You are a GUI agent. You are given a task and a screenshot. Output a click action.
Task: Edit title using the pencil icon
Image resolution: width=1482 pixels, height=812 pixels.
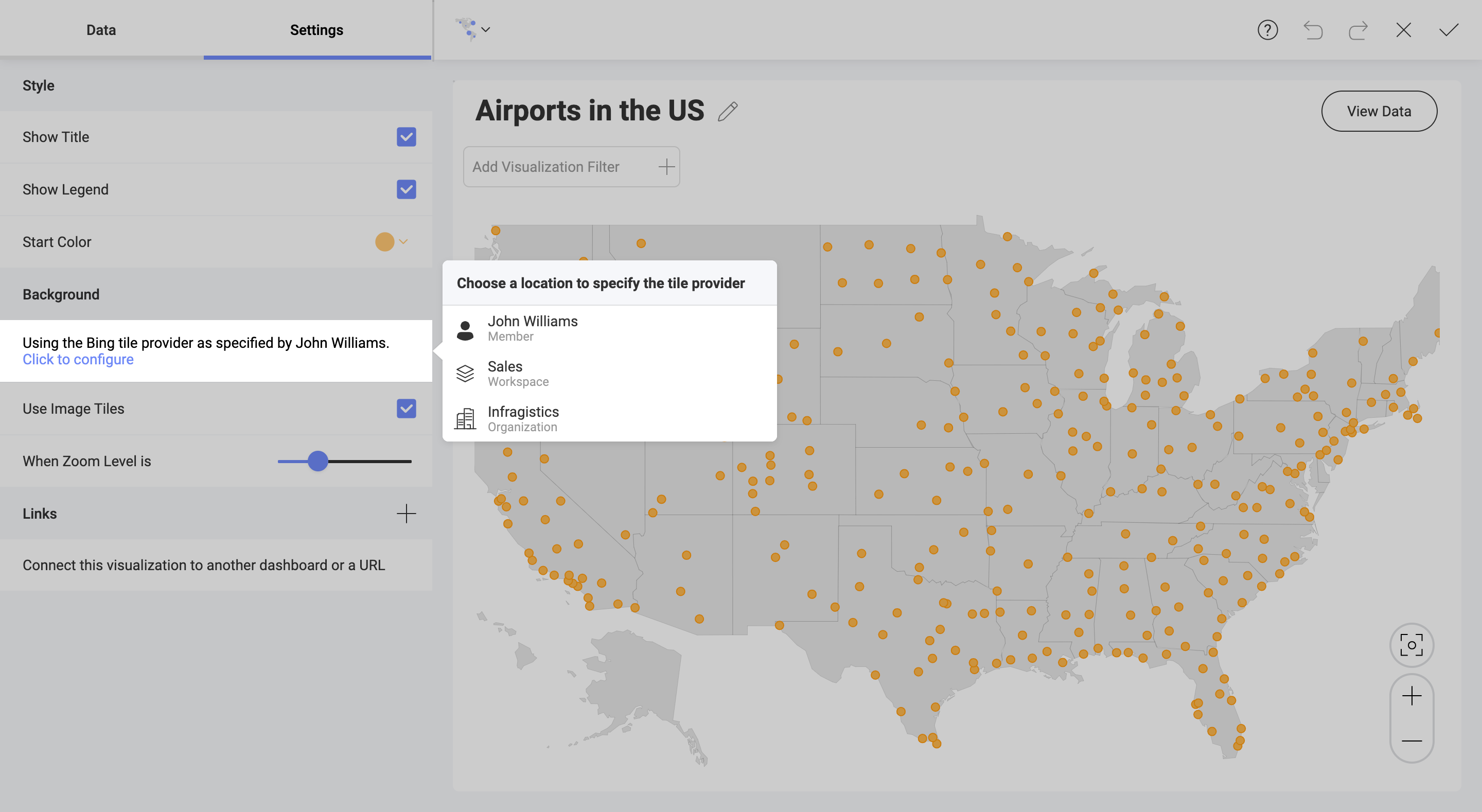point(728,111)
